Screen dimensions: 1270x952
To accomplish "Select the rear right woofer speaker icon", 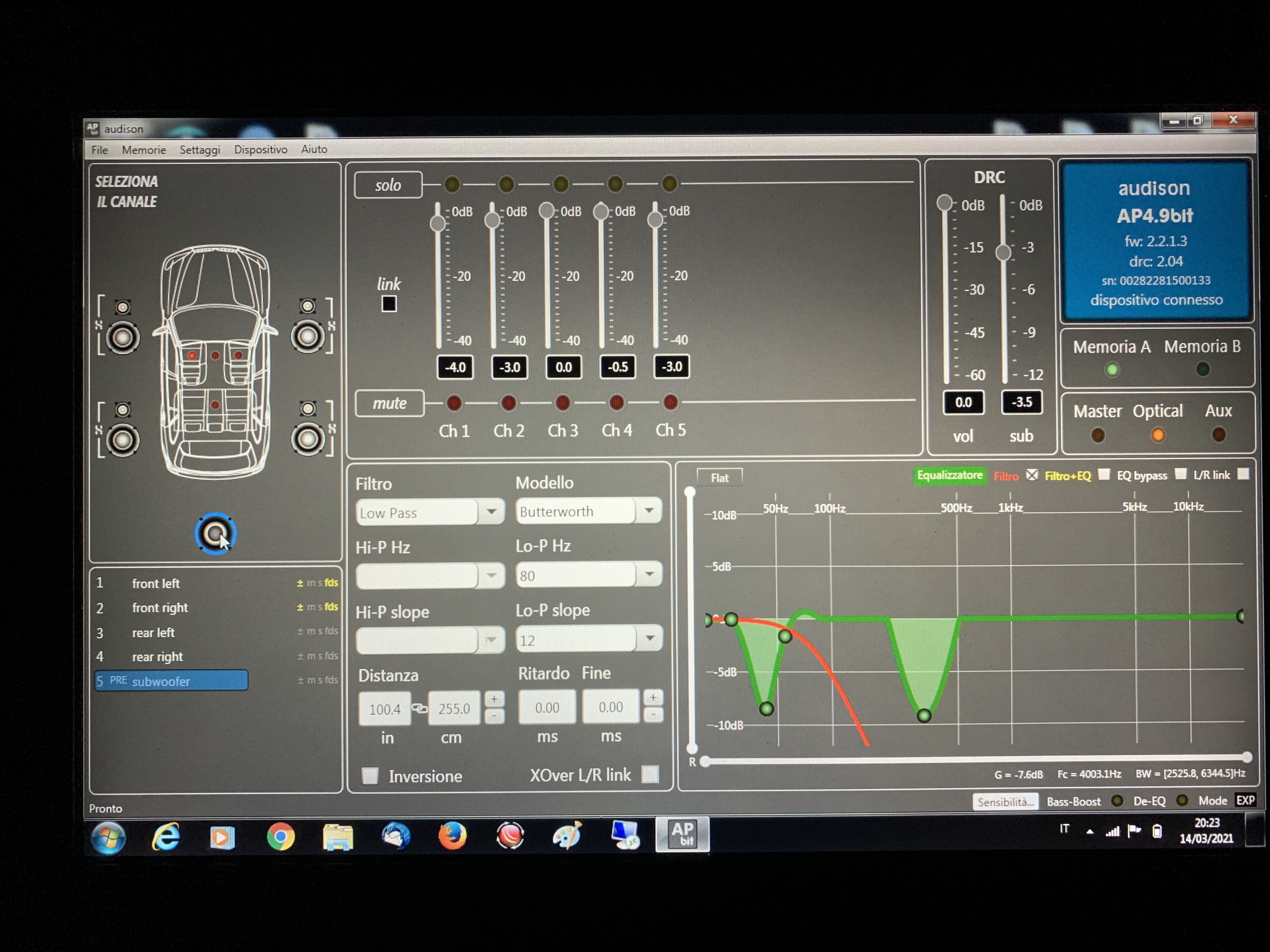I will coord(308,439).
